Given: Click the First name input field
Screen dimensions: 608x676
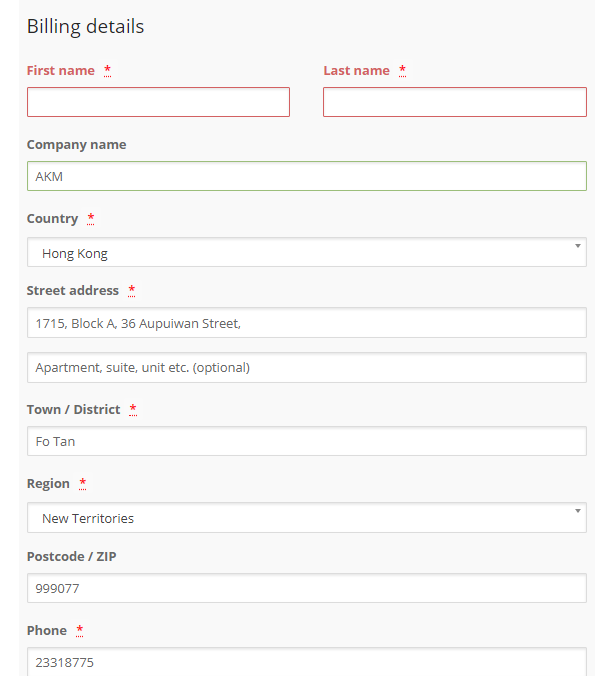Looking at the screenshot, I should 158,102.
